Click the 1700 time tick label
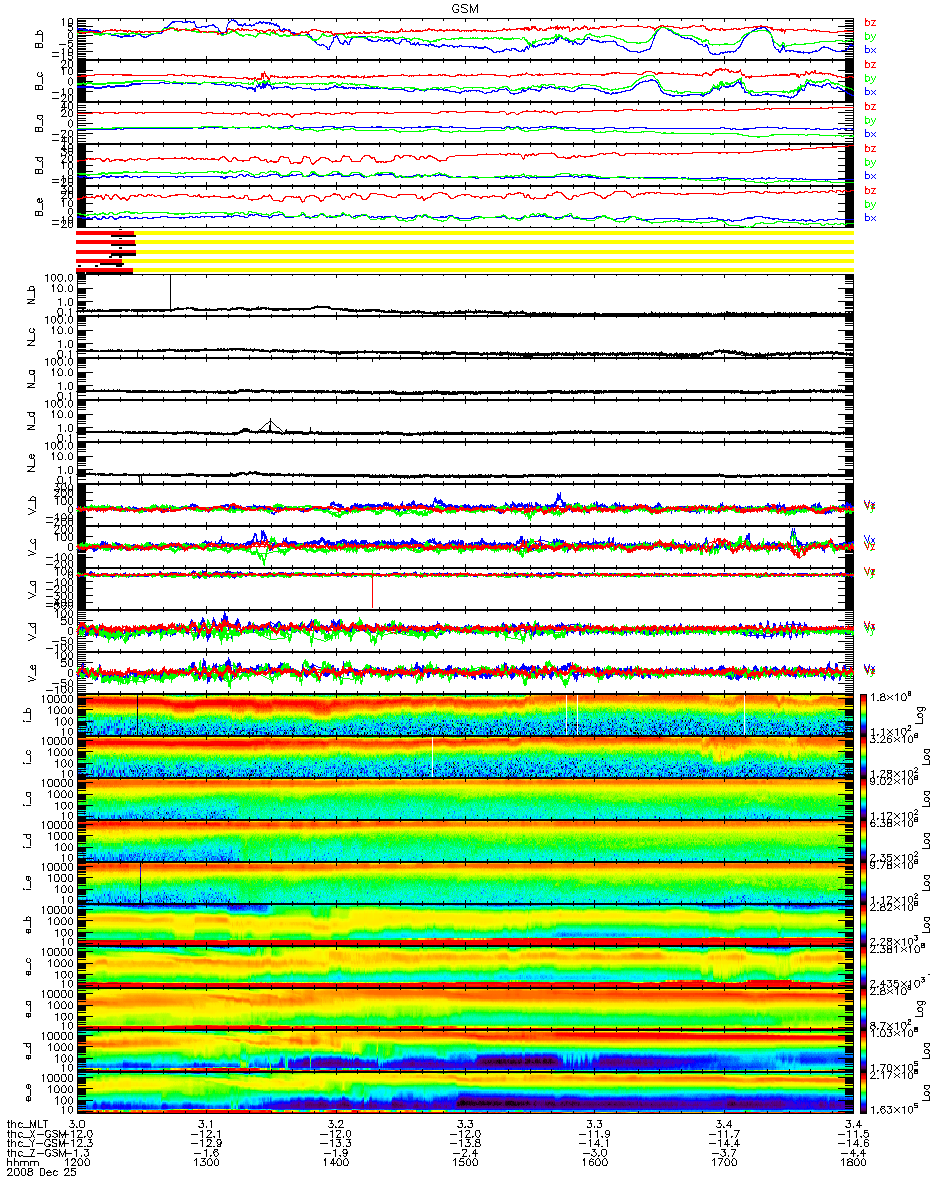Viewport: 930px width, 1200px height. (x=723, y=1163)
